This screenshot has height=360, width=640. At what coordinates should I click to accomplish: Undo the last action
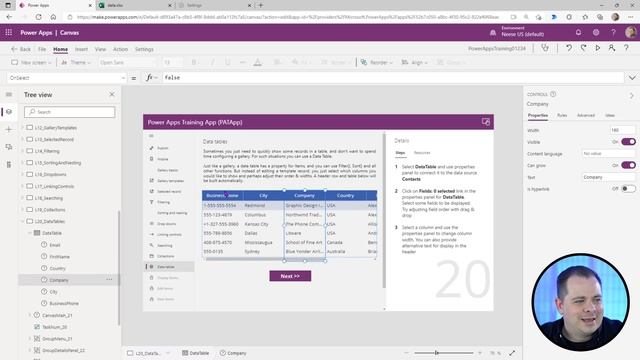click(x=569, y=48)
